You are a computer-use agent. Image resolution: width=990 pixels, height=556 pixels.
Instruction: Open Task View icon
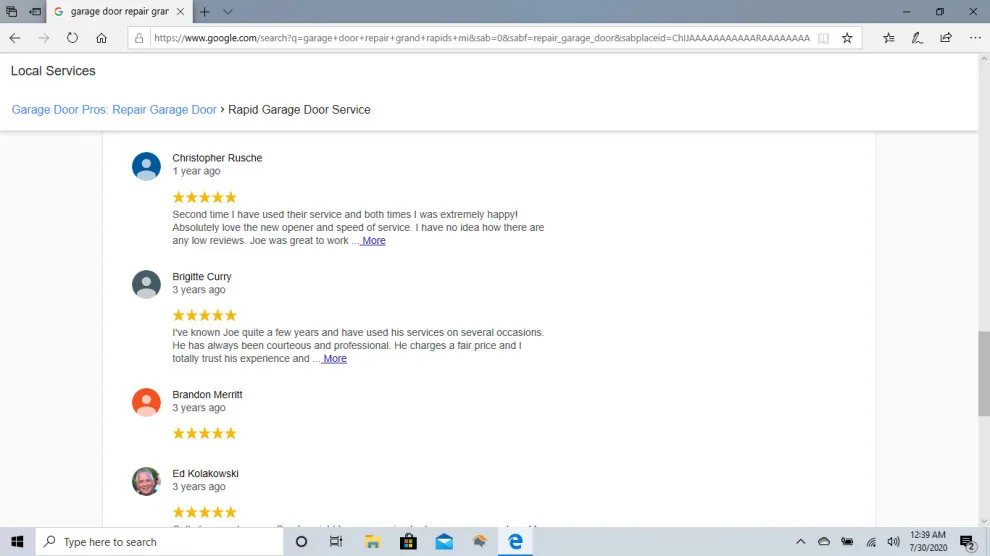click(x=336, y=541)
